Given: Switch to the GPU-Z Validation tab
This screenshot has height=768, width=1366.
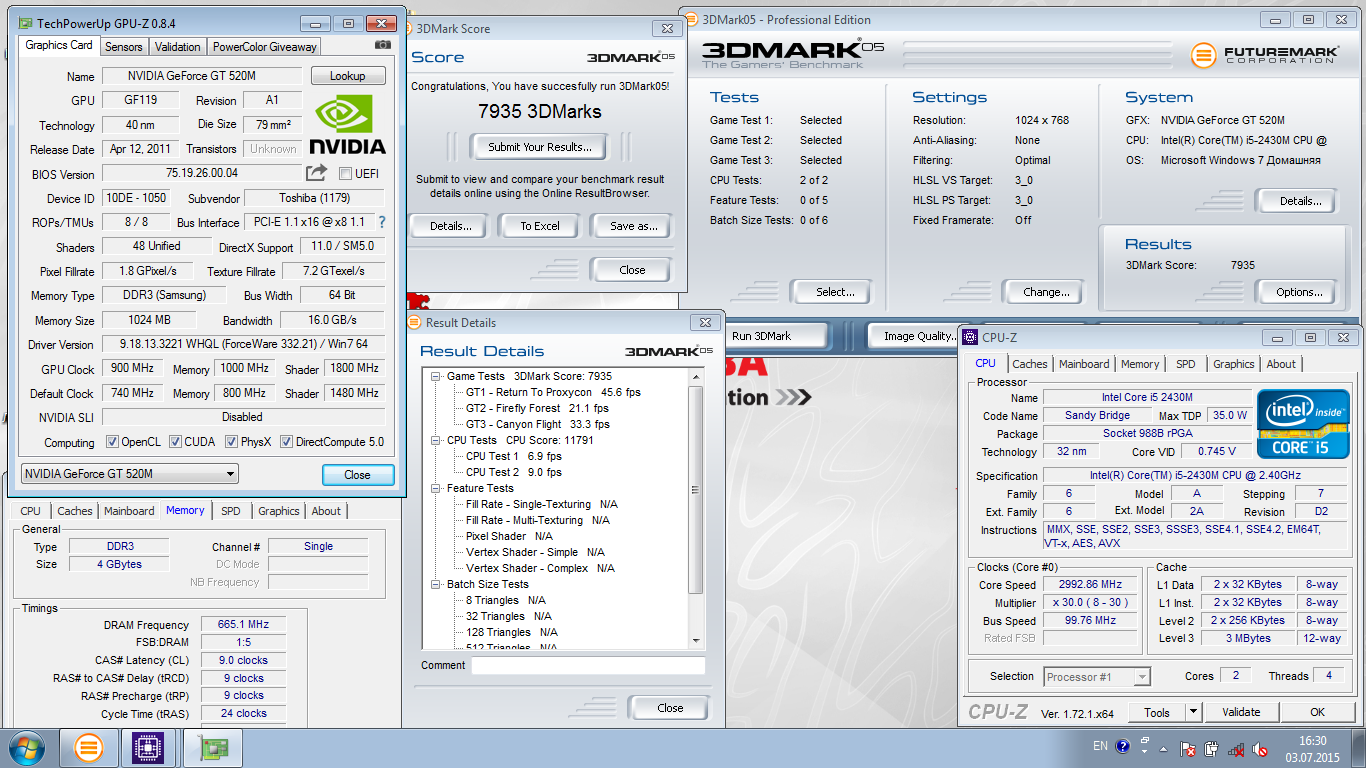Looking at the screenshot, I should point(178,47).
